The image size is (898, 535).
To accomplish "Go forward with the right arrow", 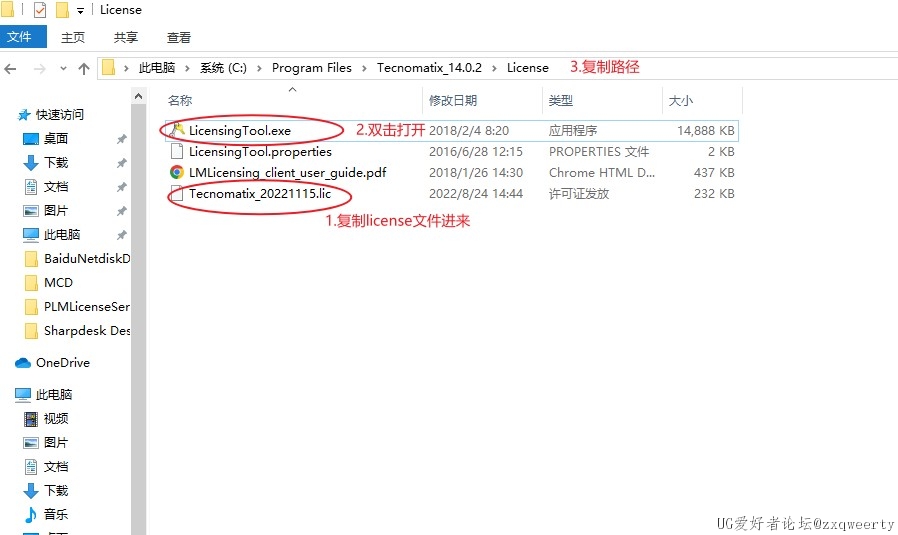I will tap(40, 69).
